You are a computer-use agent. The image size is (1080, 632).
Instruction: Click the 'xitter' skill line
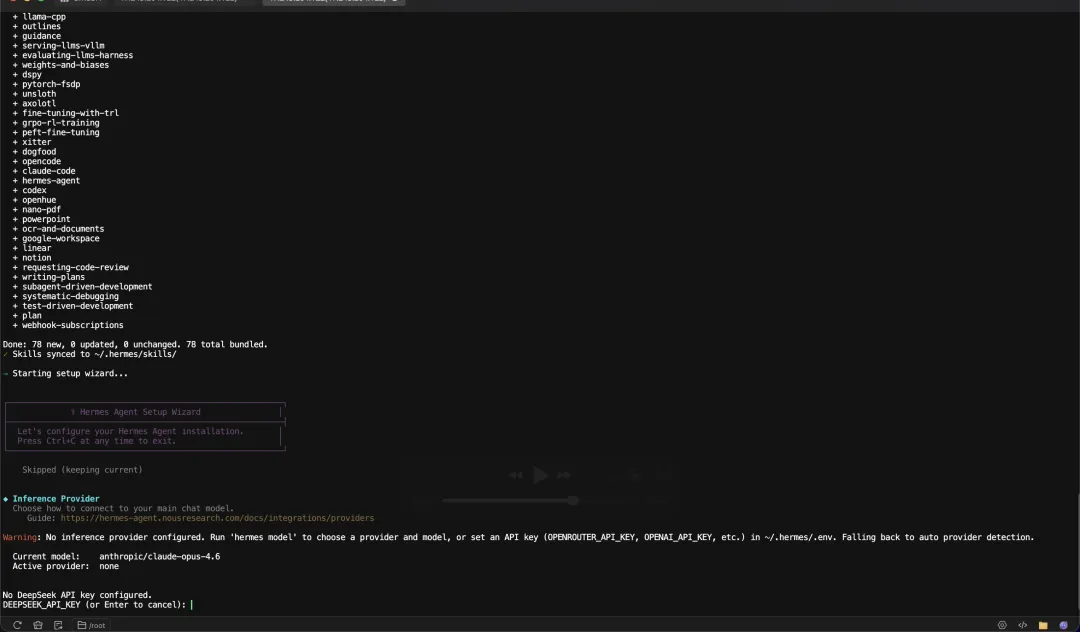[32, 142]
